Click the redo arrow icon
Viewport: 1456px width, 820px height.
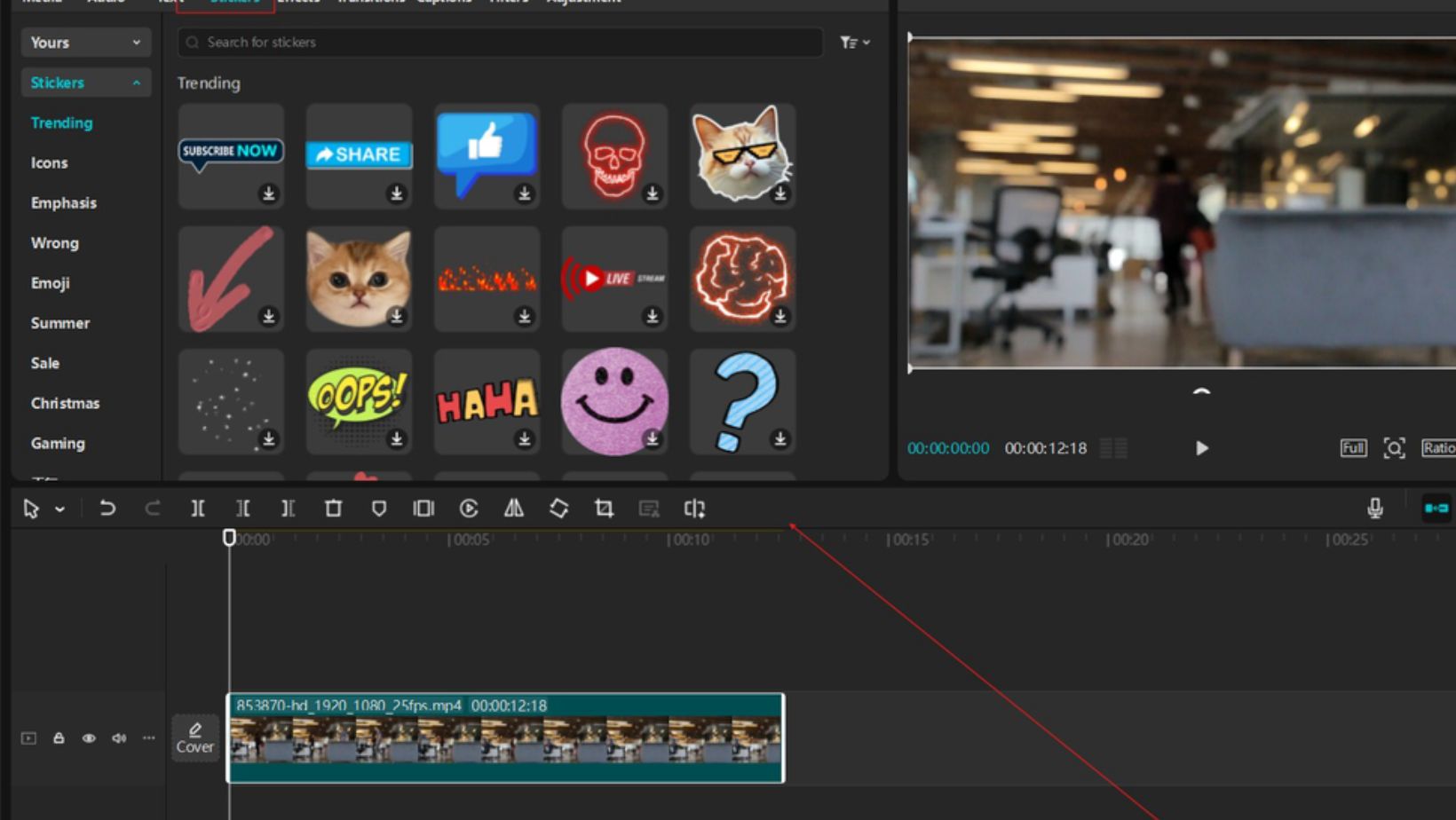pyautogui.click(x=153, y=509)
